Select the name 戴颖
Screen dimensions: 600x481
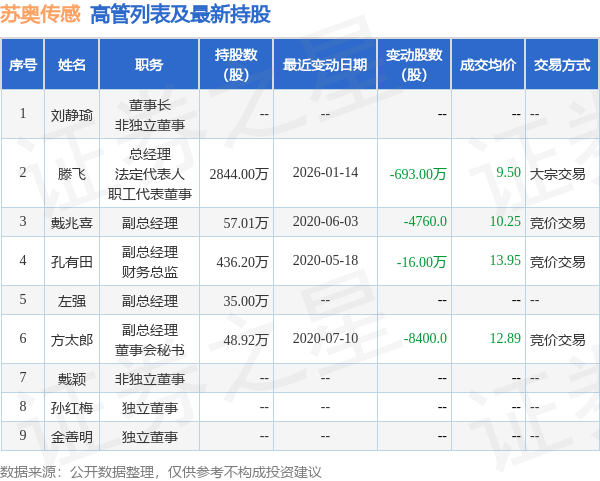(x=72, y=379)
